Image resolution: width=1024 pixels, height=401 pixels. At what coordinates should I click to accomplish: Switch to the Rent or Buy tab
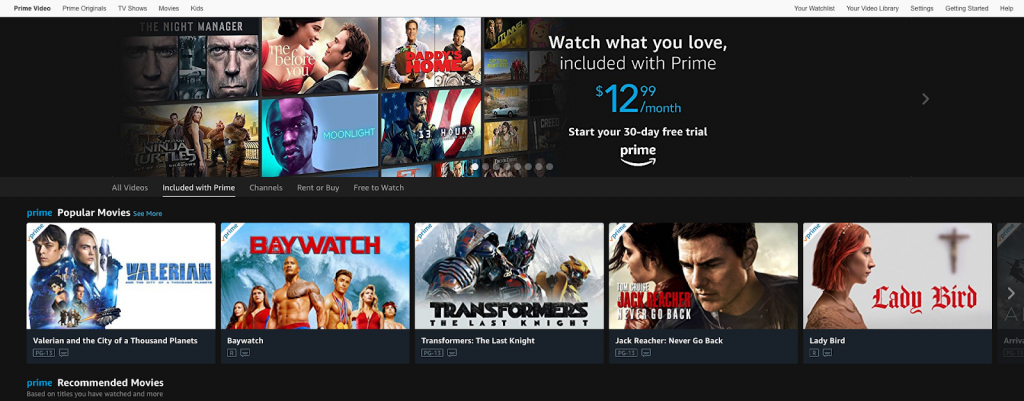[318, 187]
